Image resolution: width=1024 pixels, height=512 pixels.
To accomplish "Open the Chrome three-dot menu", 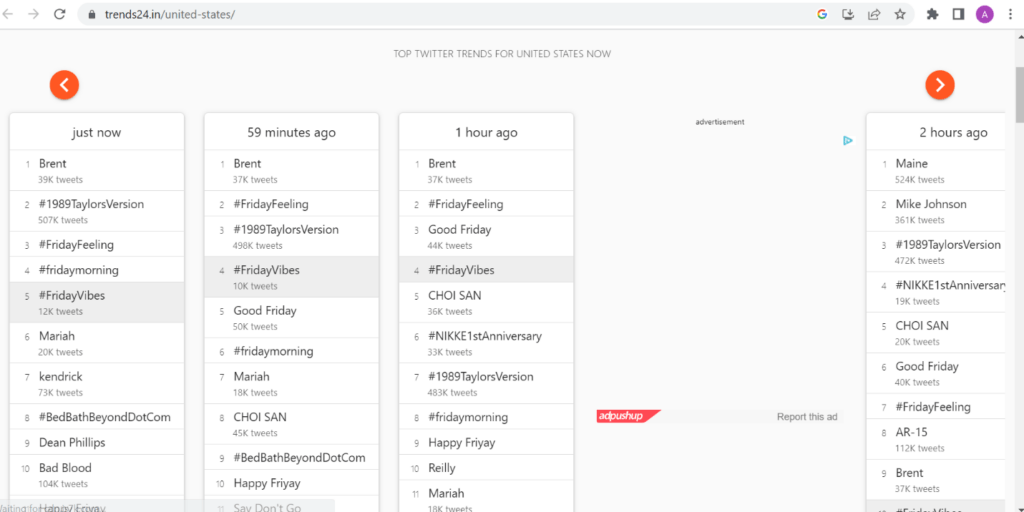I will click(1010, 14).
